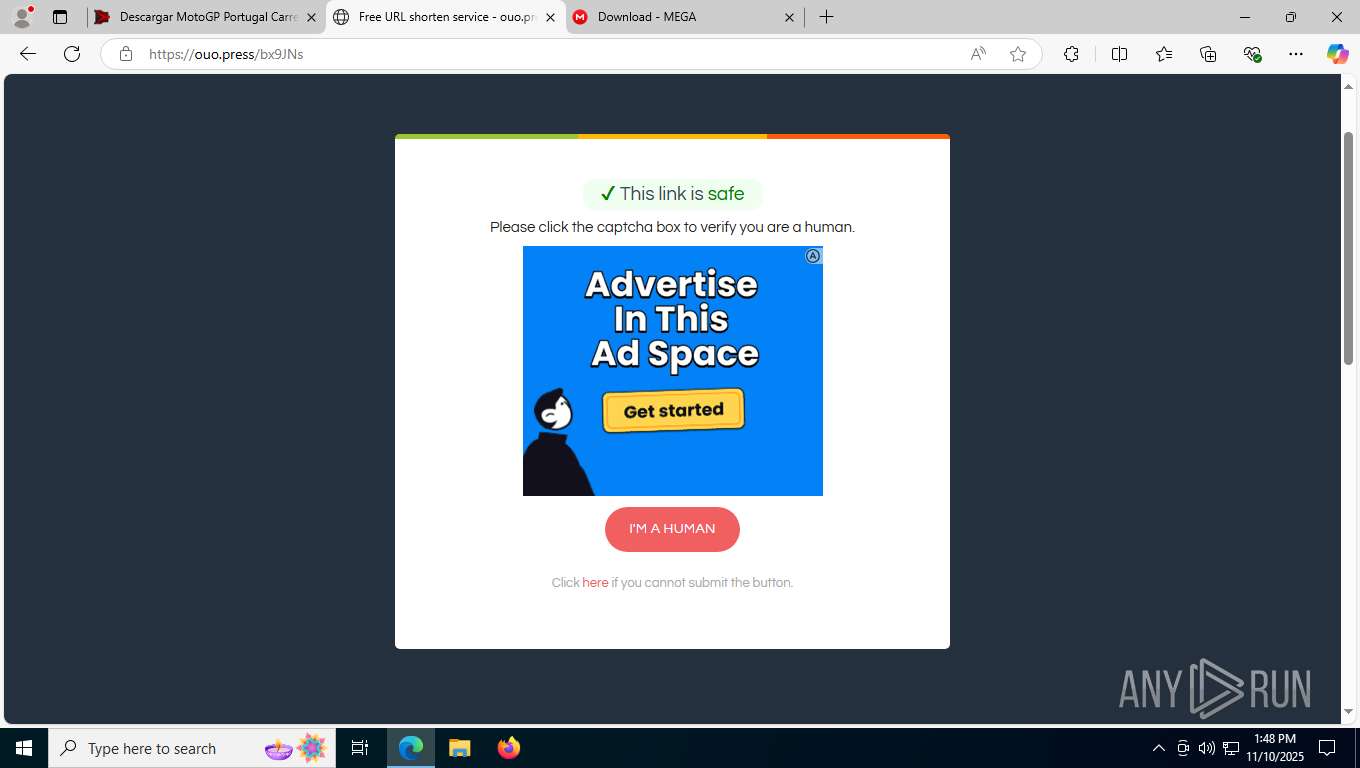This screenshot has height=768, width=1360.
Task: Click the I'M A HUMAN button
Action: [x=672, y=529]
